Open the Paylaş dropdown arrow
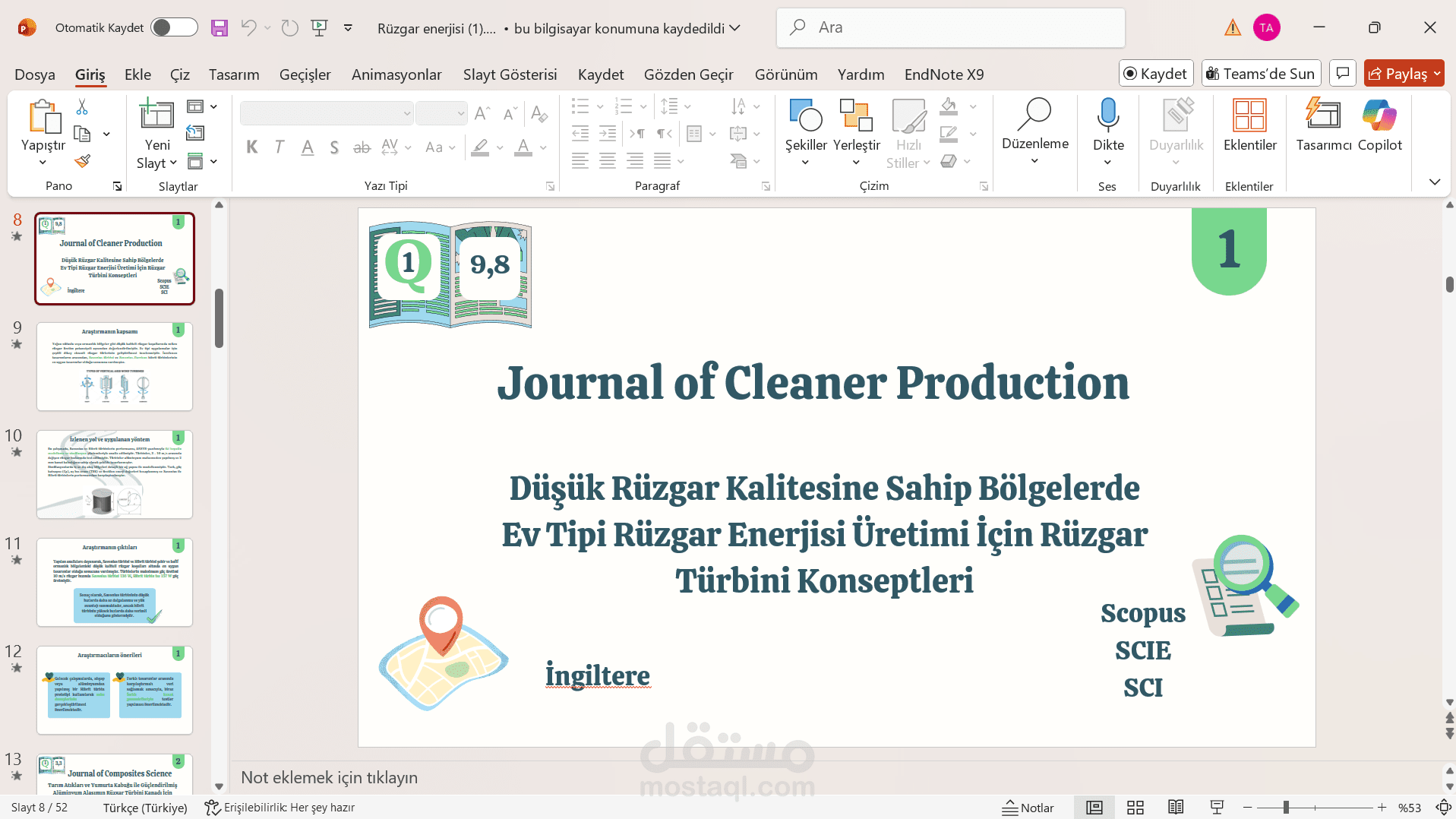This screenshot has height=819, width=1456. [1437, 74]
